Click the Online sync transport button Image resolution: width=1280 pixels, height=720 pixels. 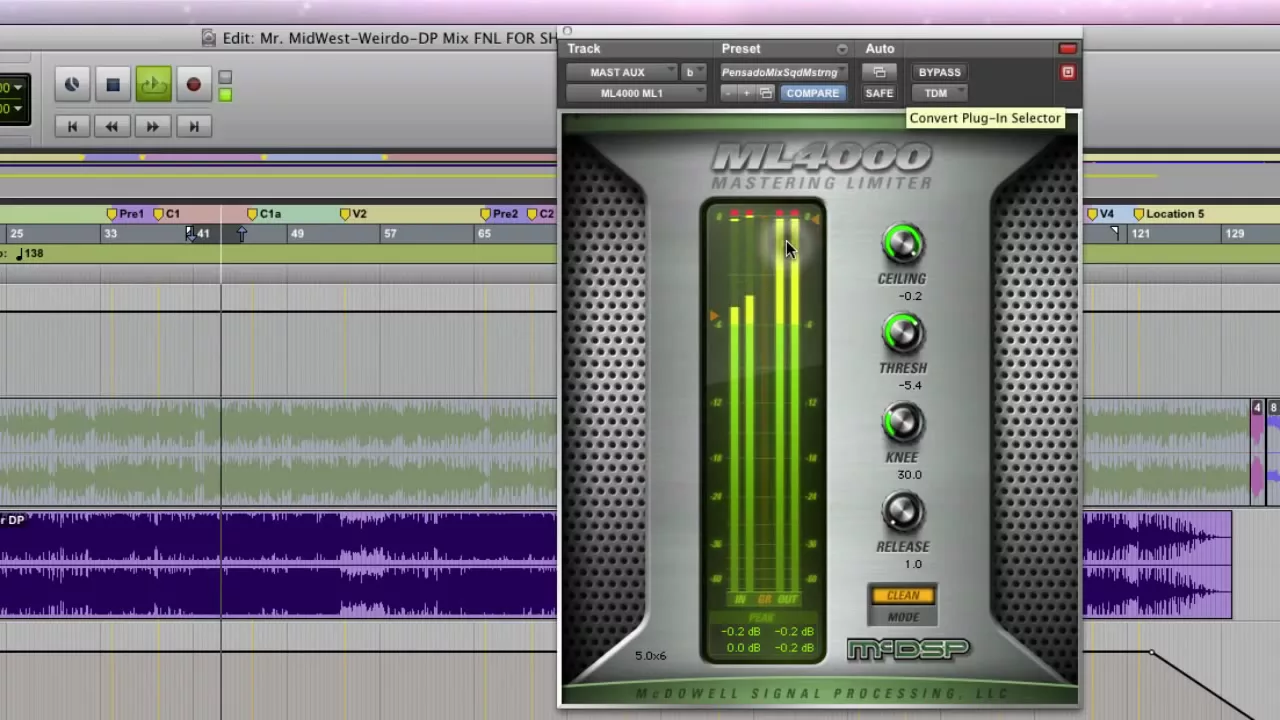coord(72,85)
